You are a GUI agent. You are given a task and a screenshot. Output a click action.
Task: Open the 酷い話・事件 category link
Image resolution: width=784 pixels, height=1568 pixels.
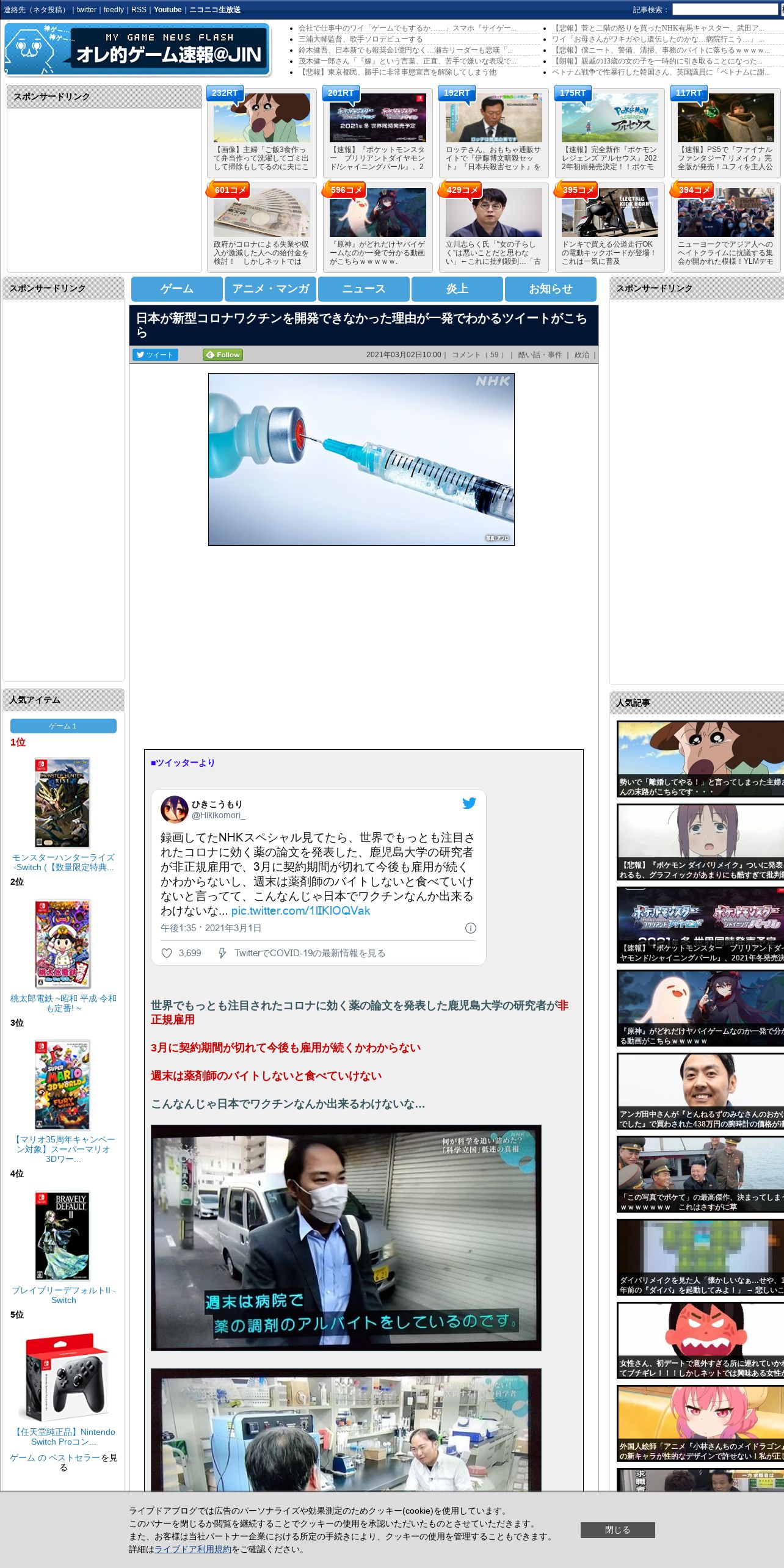click(x=540, y=355)
